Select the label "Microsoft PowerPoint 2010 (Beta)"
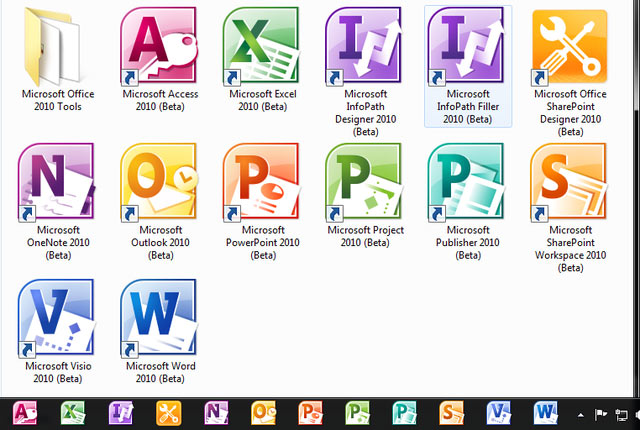This screenshot has height=430, width=640. (262, 242)
